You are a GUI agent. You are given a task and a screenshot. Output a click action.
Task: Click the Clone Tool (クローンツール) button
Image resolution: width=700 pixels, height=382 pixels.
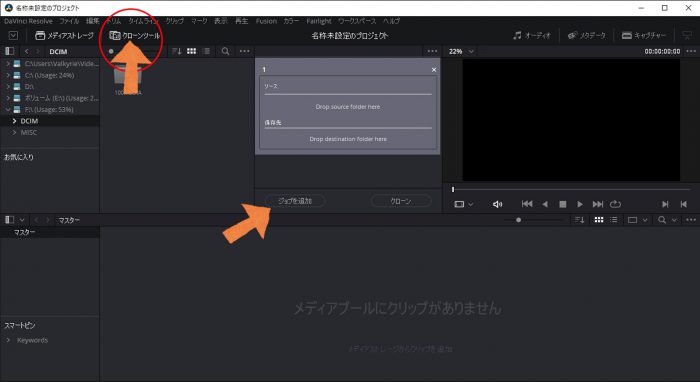(x=134, y=35)
